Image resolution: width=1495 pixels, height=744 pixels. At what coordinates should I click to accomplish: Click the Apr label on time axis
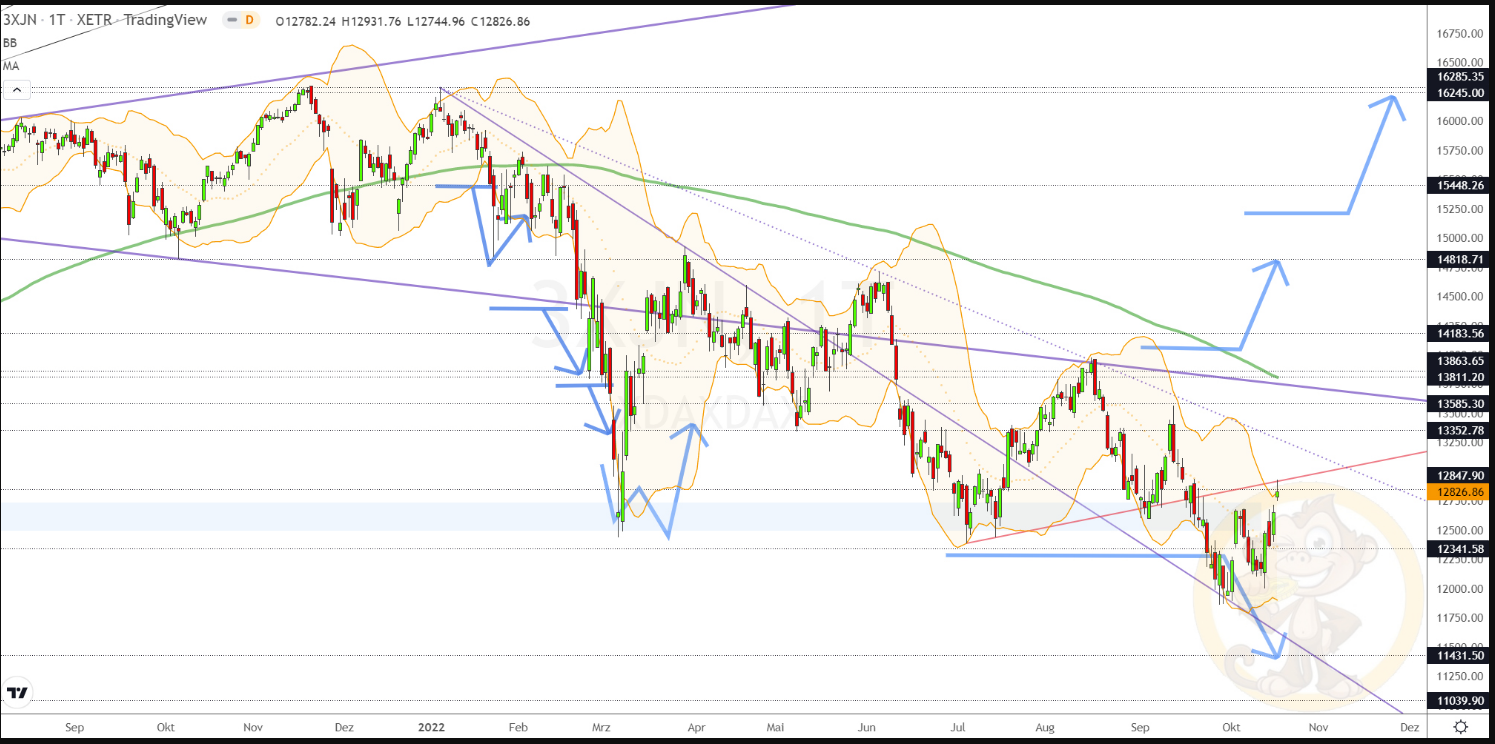(x=697, y=727)
